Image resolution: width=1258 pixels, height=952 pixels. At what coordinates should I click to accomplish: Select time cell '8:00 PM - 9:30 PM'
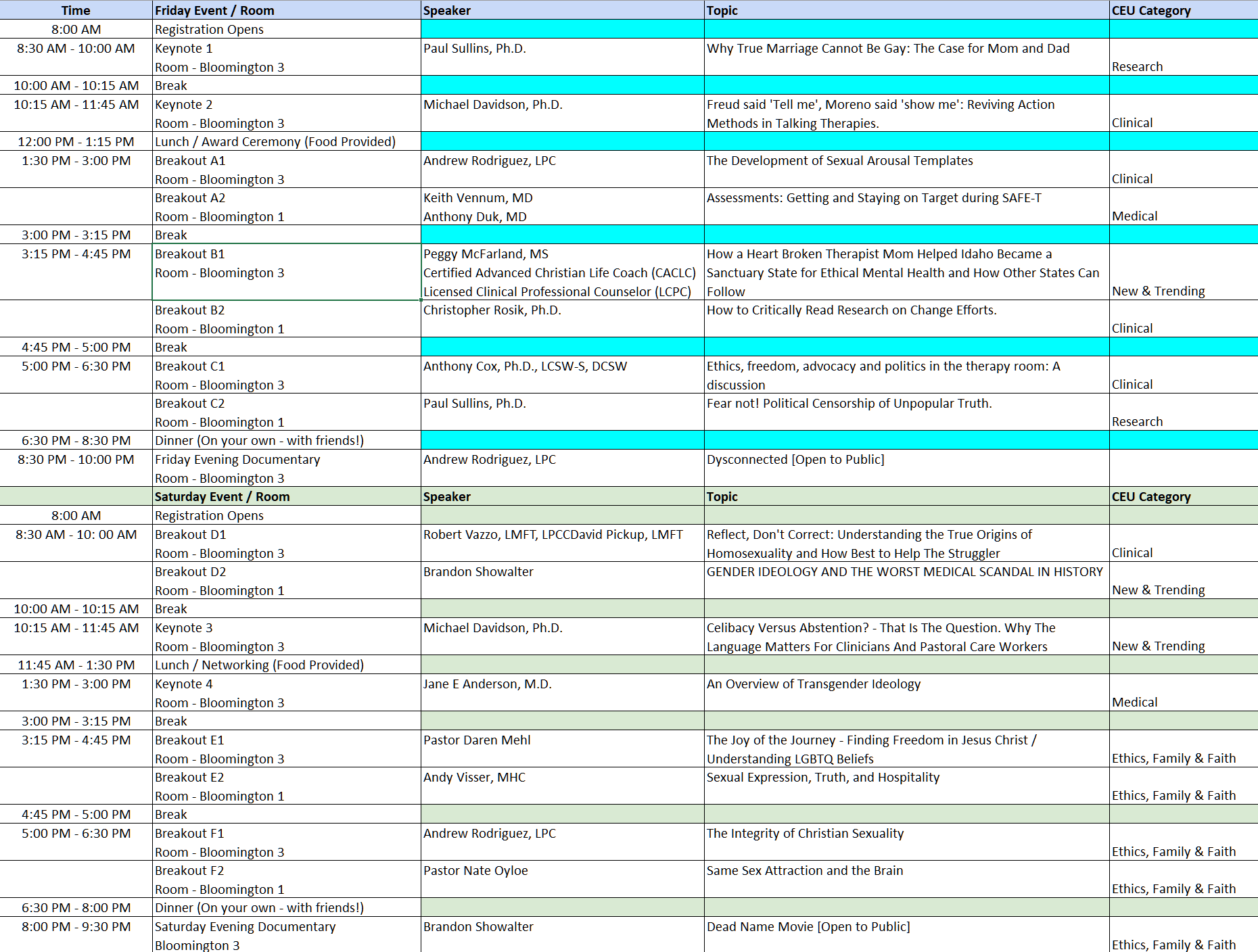pyautogui.click(x=76, y=935)
